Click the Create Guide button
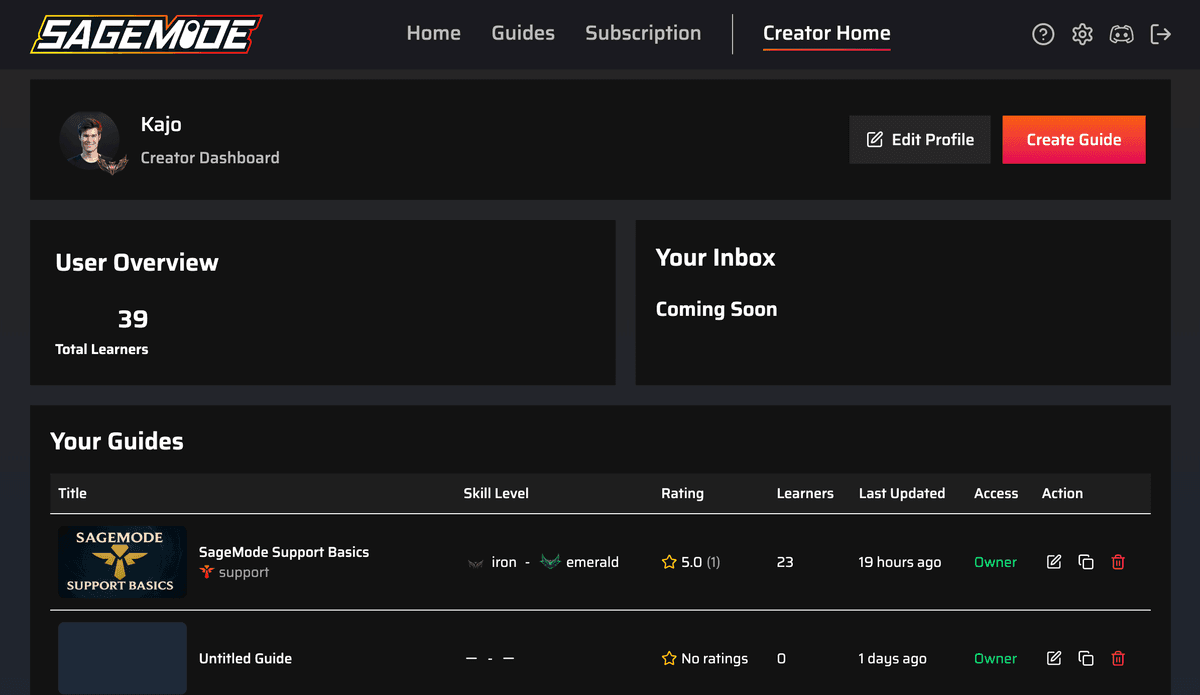The height and width of the screenshot is (695, 1200). click(x=1074, y=140)
